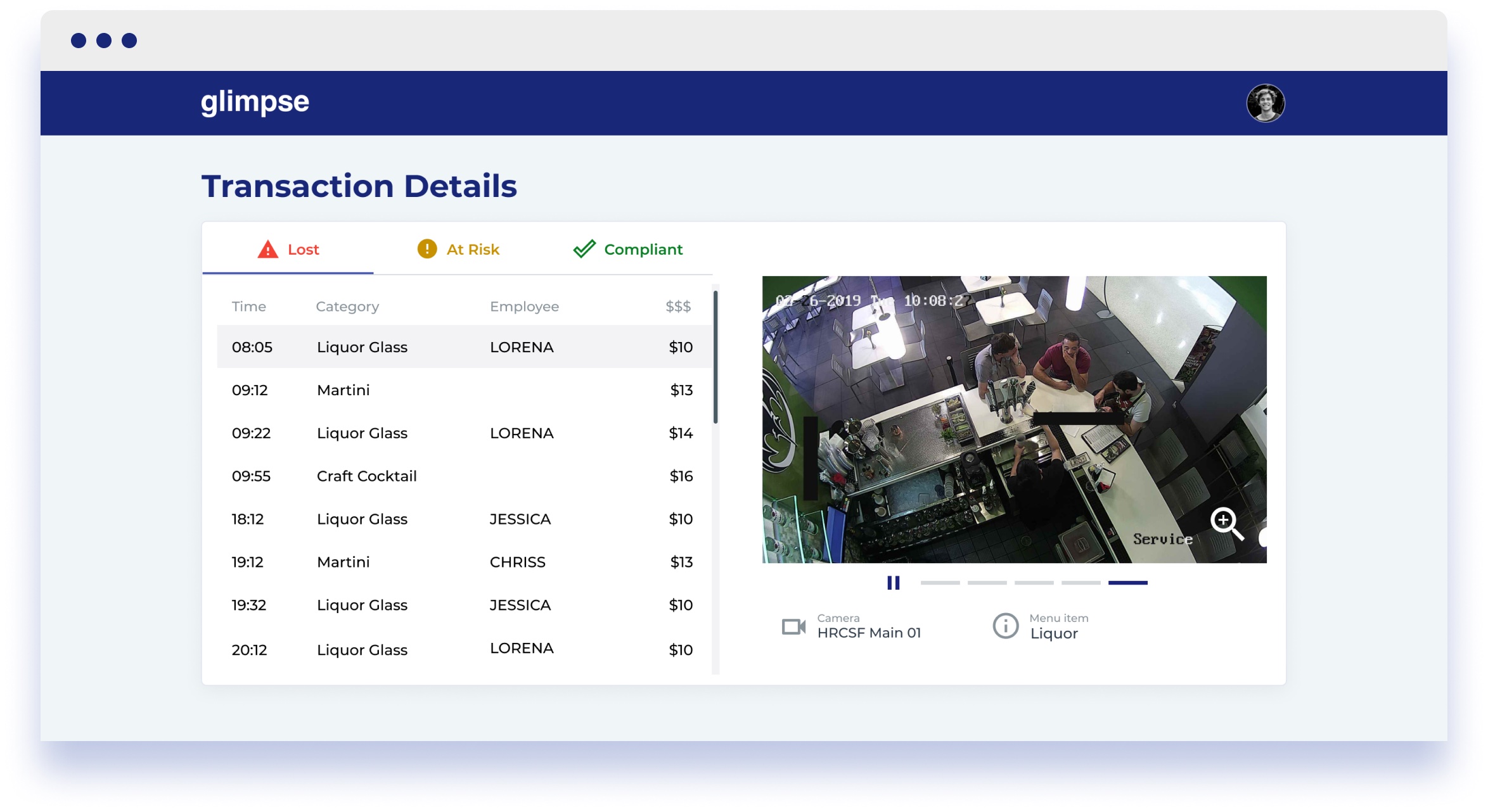
Task: Select the 19:12 Martini transaction
Action: [464, 562]
